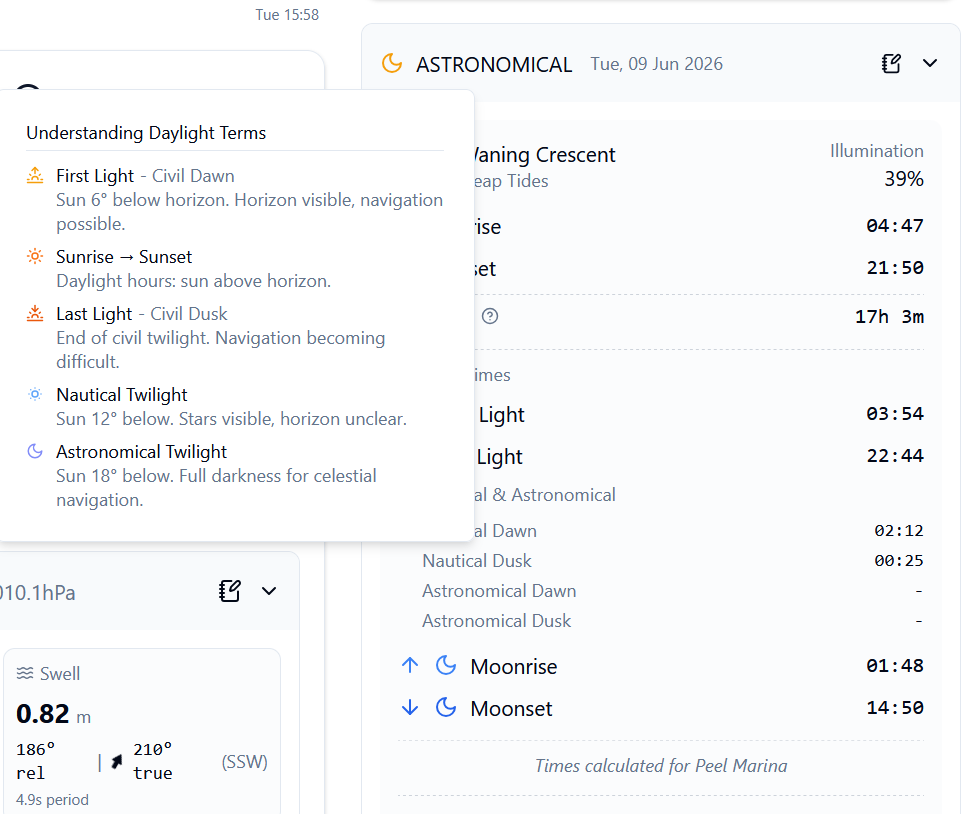Screen dimensions: 967x814
Task: Click the Waning Crescent moon phase text
Action: 544,155
